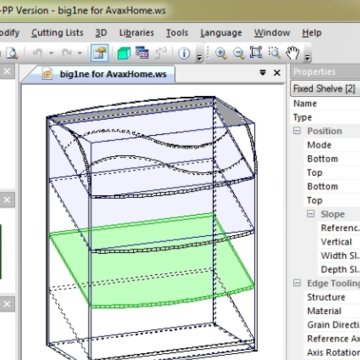Click the blue information icon

[x=184, y=53]
